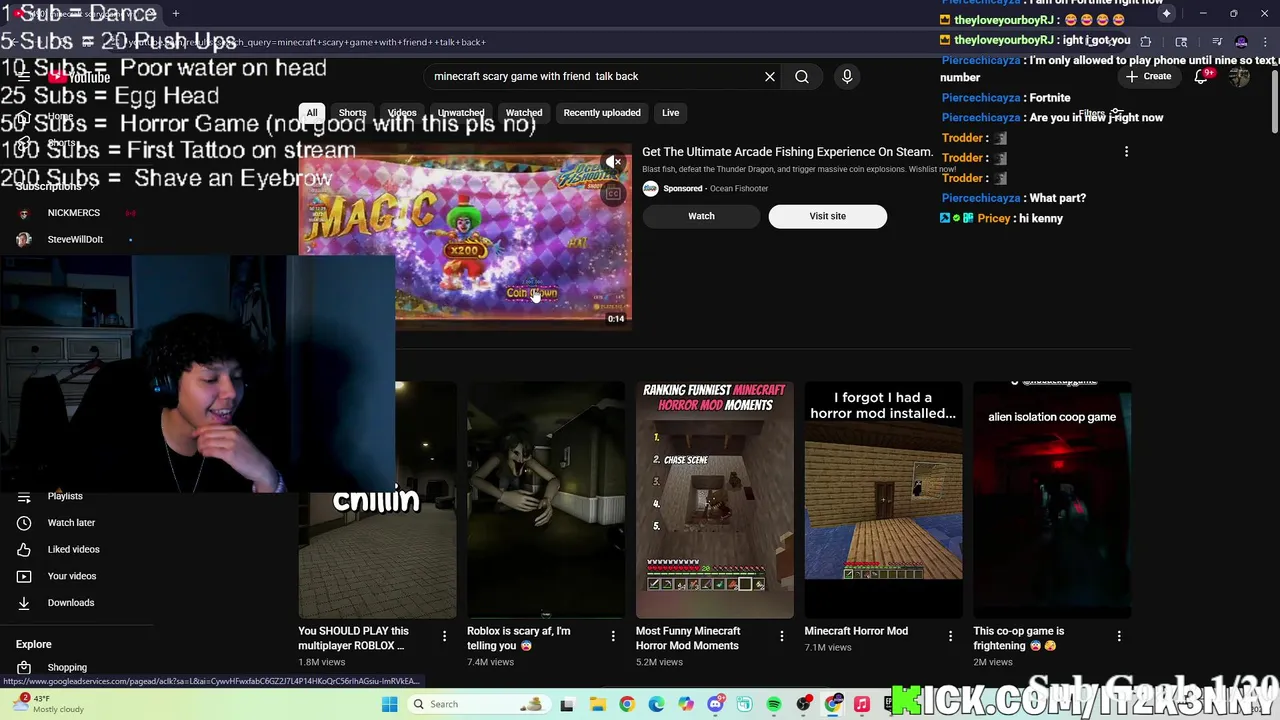Open options for 'You SHOULD PLAY this' short
The width and height of the screenshot is (1280, 720).
pos(444,636)
